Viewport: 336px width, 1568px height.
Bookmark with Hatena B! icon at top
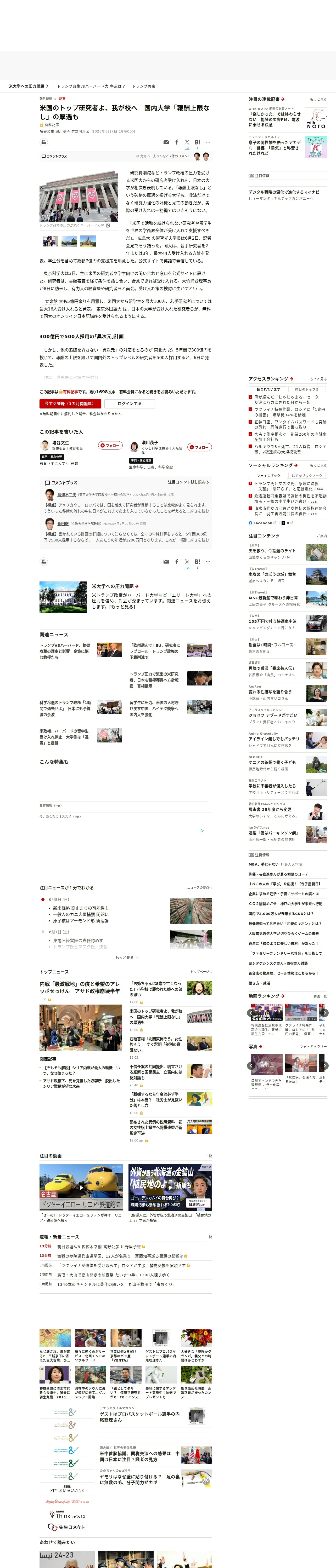pos(198,142)
